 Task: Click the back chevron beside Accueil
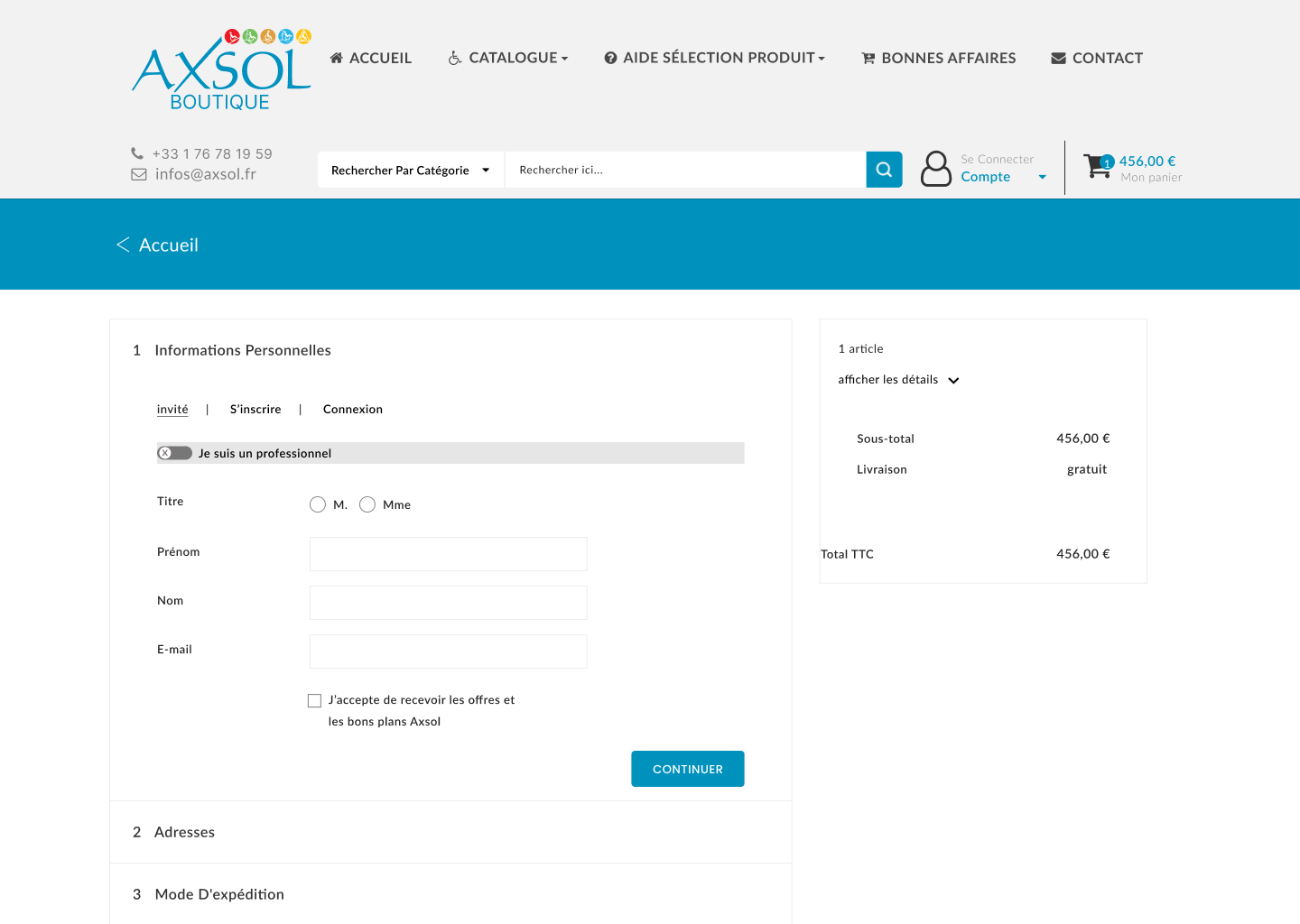[124, 245]
